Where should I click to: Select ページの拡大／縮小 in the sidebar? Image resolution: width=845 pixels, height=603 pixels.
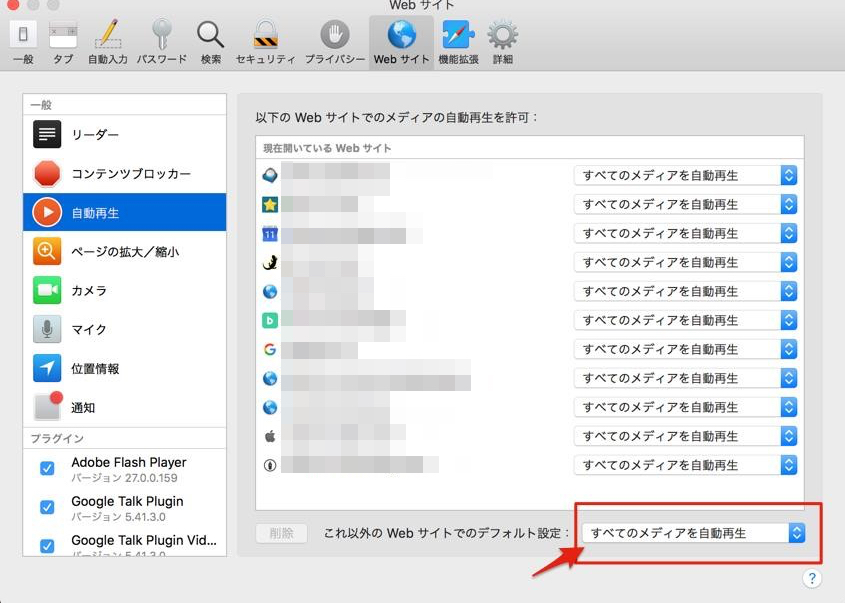coord(124,252)
